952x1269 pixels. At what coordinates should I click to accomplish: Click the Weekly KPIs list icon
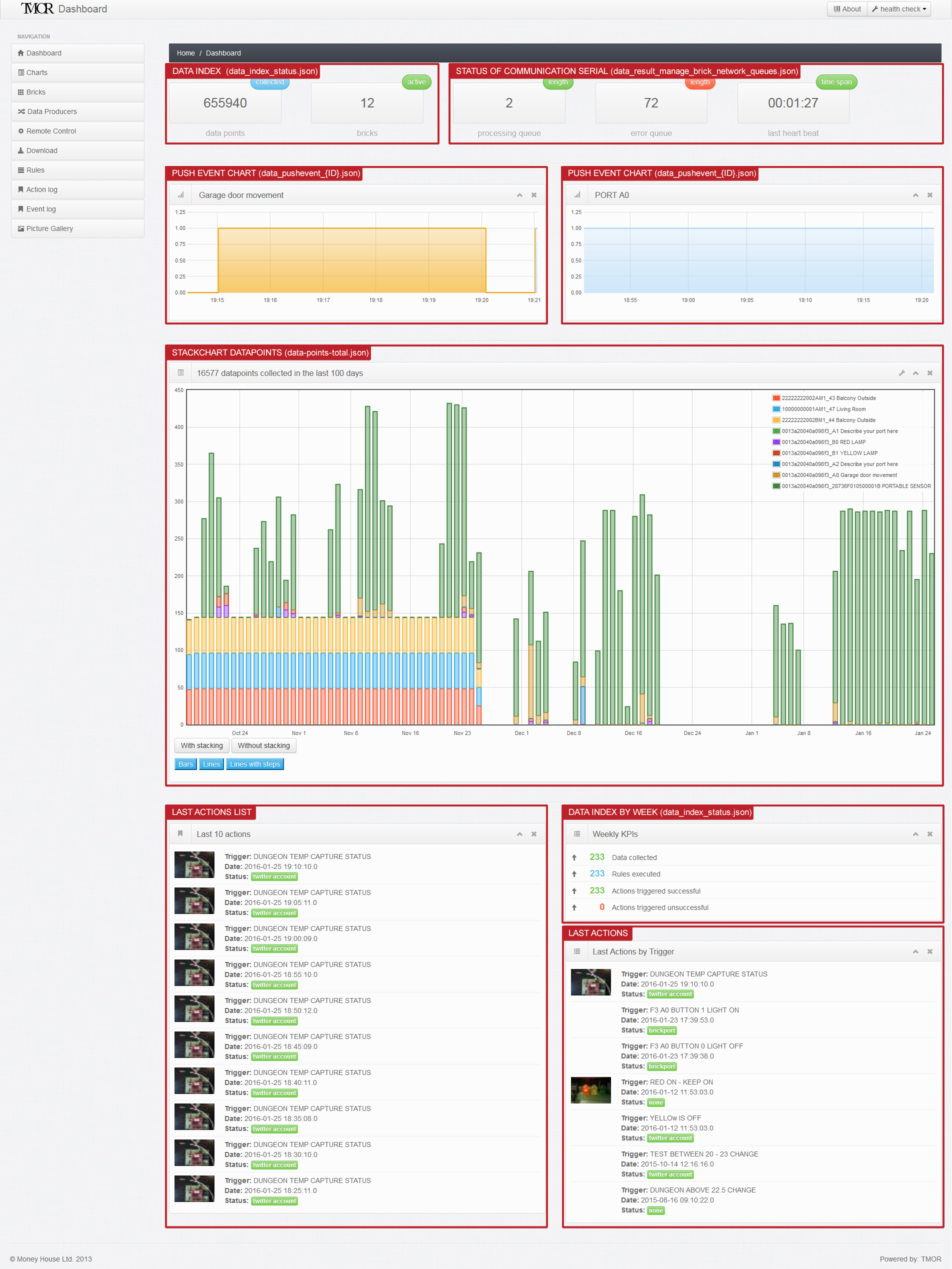tap(576, 833)
